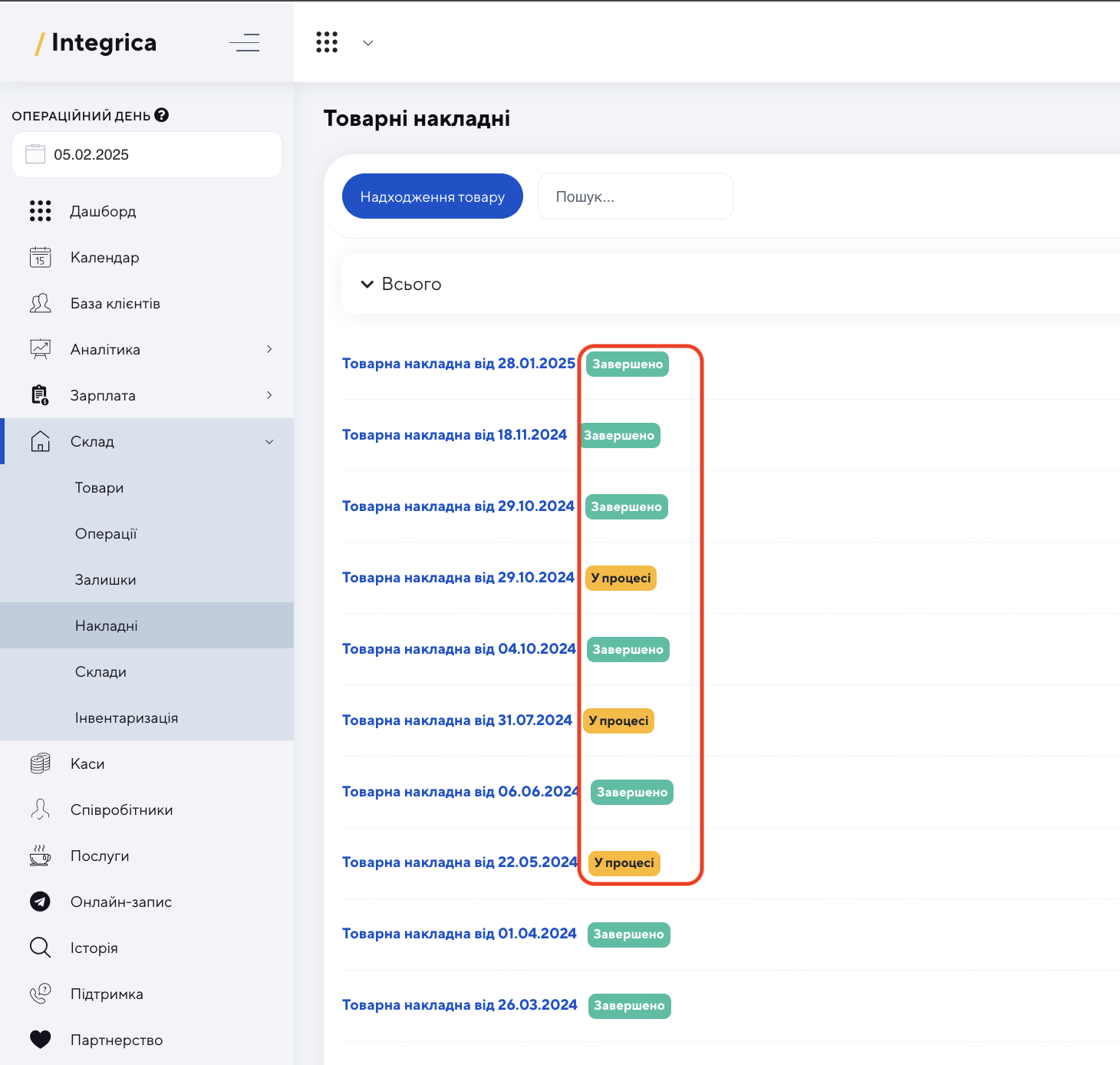
Task: Click help question mark near Операційний день
Action: pyautogui.click(x=161, y=115)
